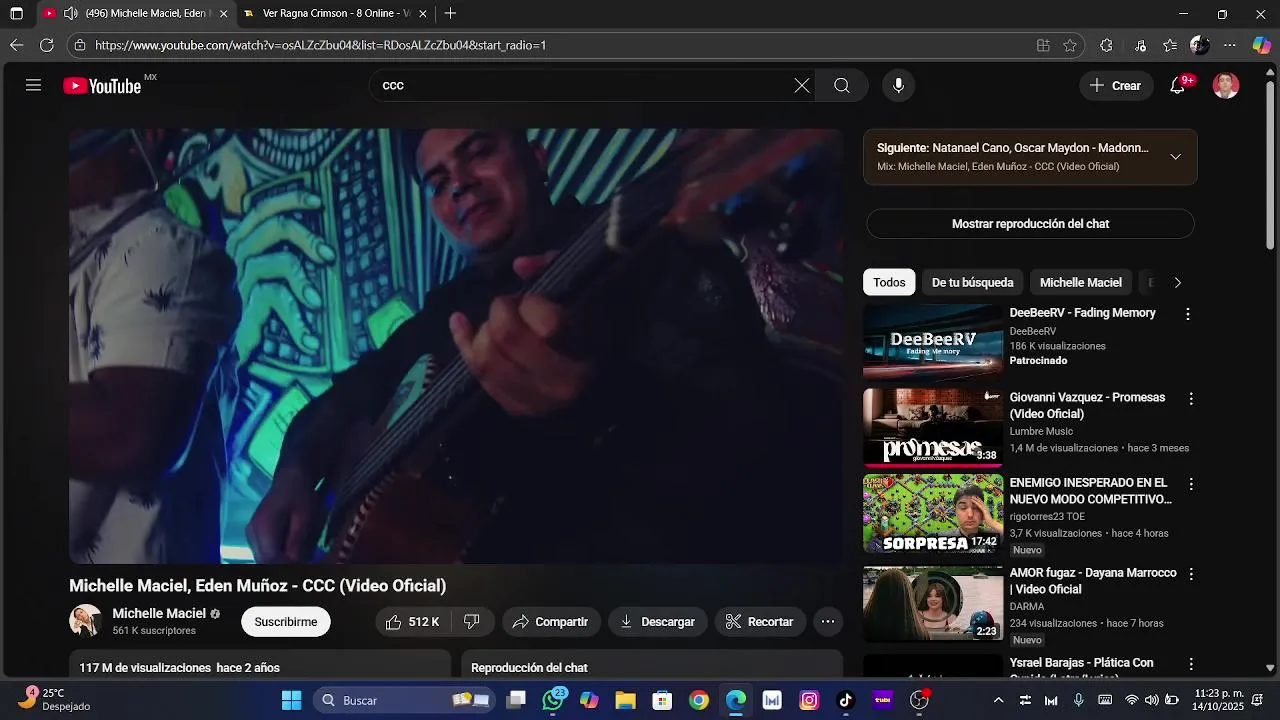Image resolution: width=1280 pixels, height=720 pixels.
Task: Open options for Ysrael Barajas video
Action: pyautogui.click(x=1191, y=664)
